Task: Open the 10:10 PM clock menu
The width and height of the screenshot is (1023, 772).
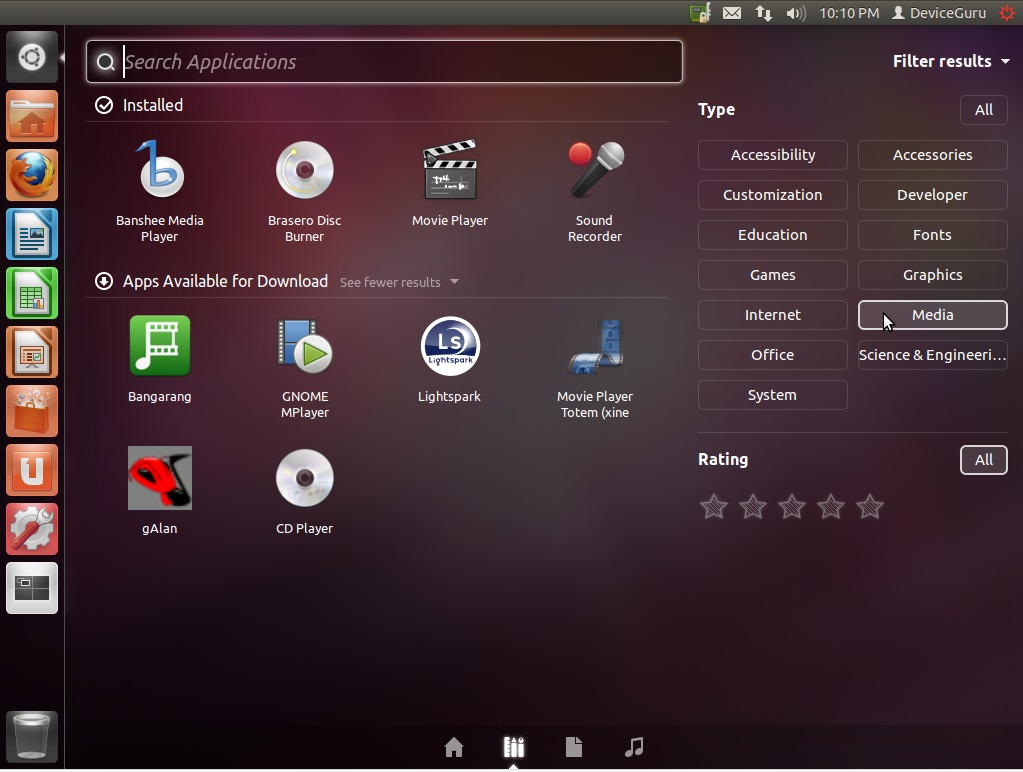Action: tap(849, 13)
